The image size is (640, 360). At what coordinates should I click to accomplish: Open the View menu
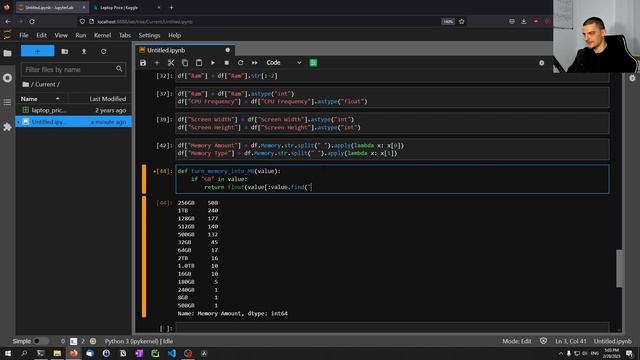tap(61, 36)
